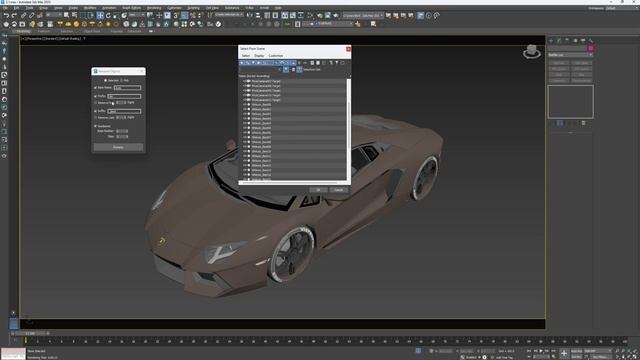Select the Selected radio in Rename Objects
This screenshot has width=640, height=360.
click(106, 80)
